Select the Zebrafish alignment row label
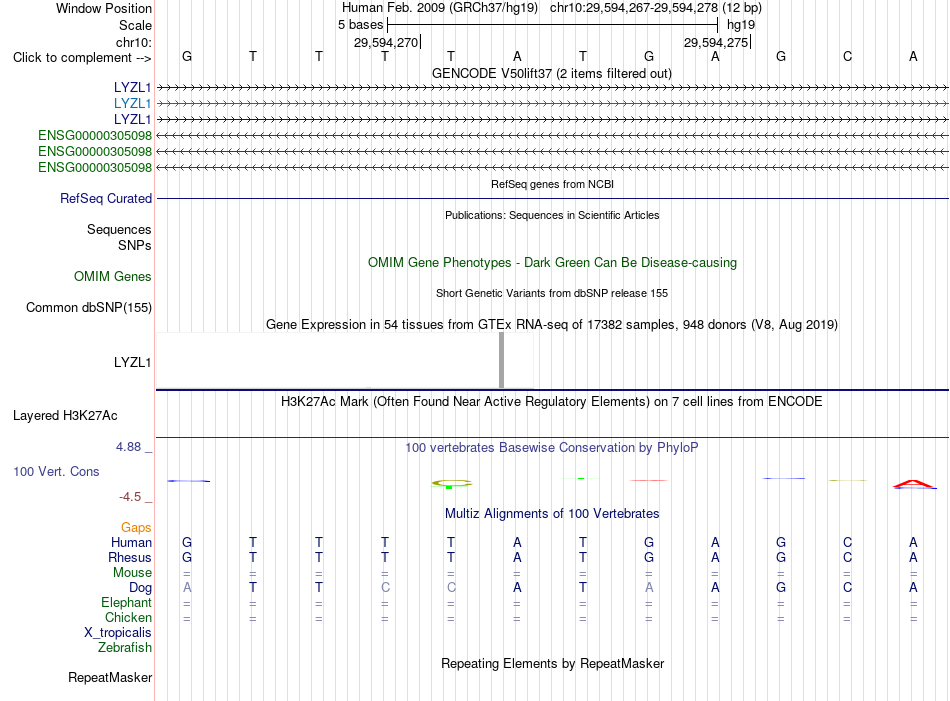 [125, 648]
